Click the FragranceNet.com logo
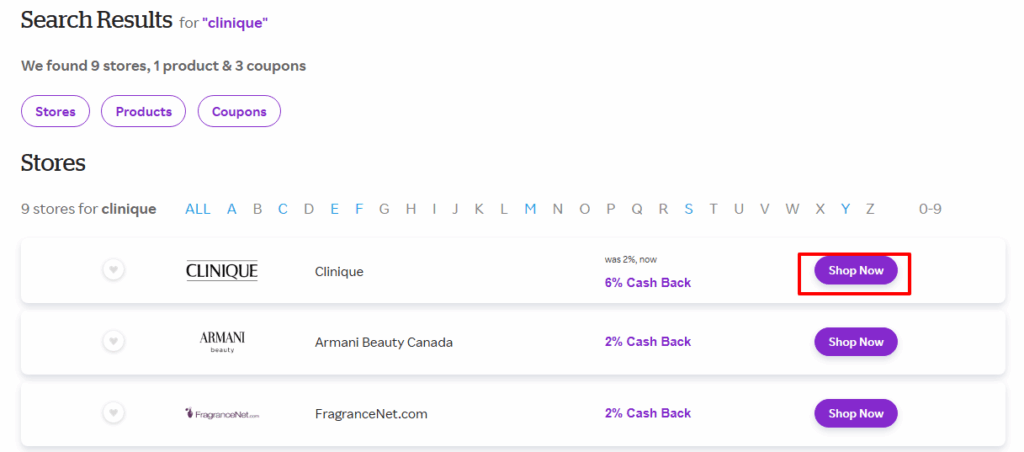The height and width of the screenshot is (452, 1024). (222, 413)
